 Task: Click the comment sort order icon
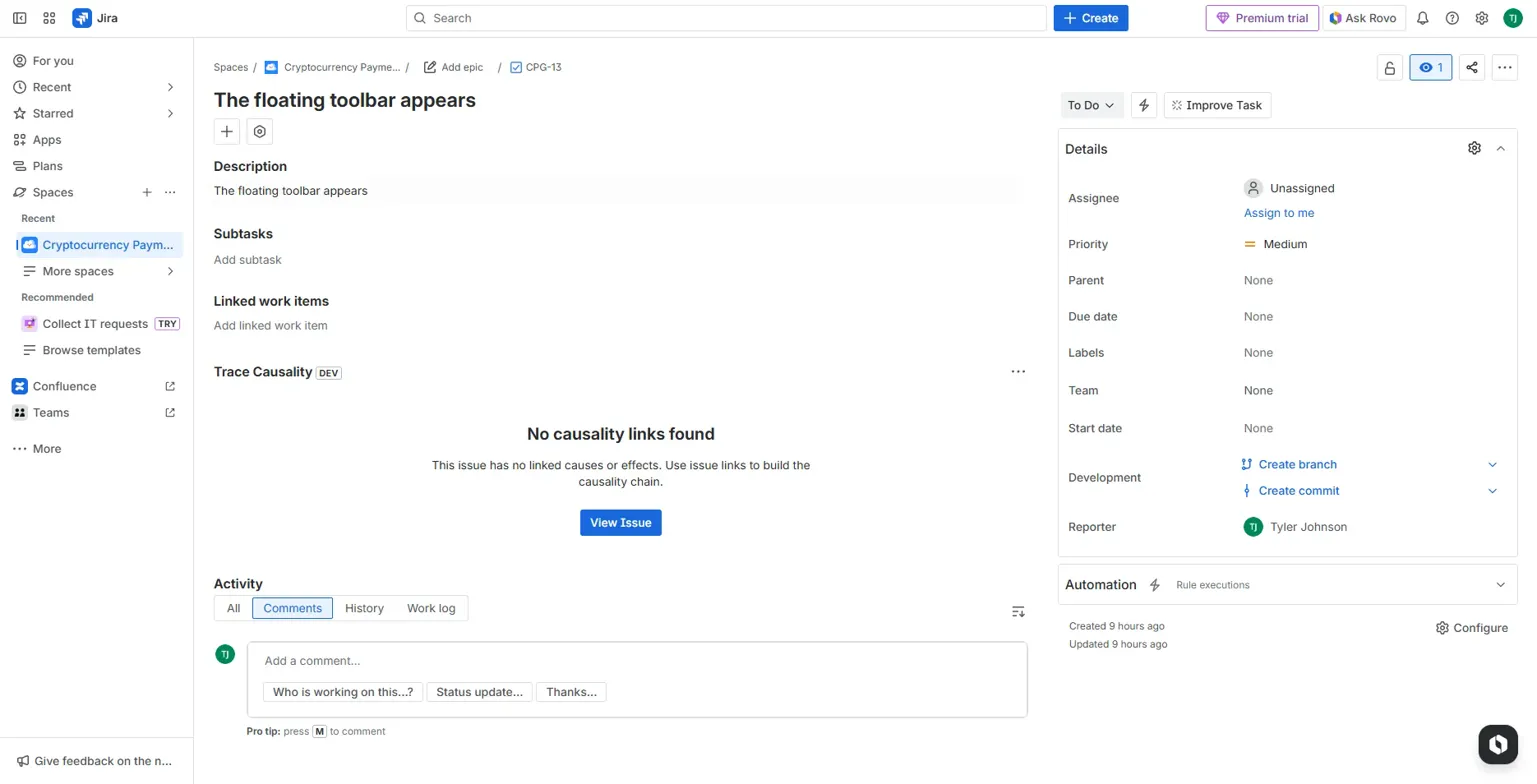coord(1018,611)
